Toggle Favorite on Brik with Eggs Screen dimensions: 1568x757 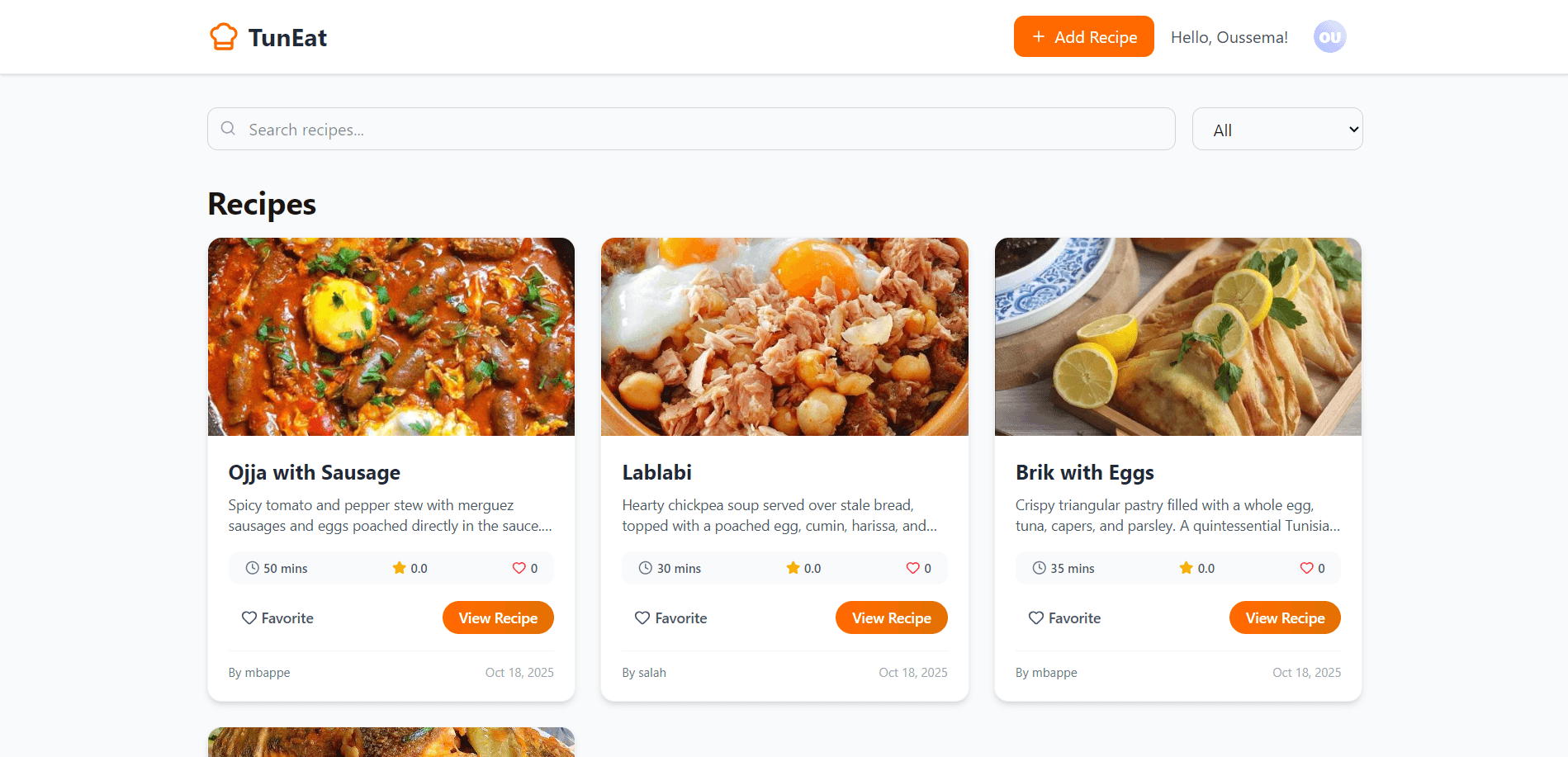coord(1064,618)
